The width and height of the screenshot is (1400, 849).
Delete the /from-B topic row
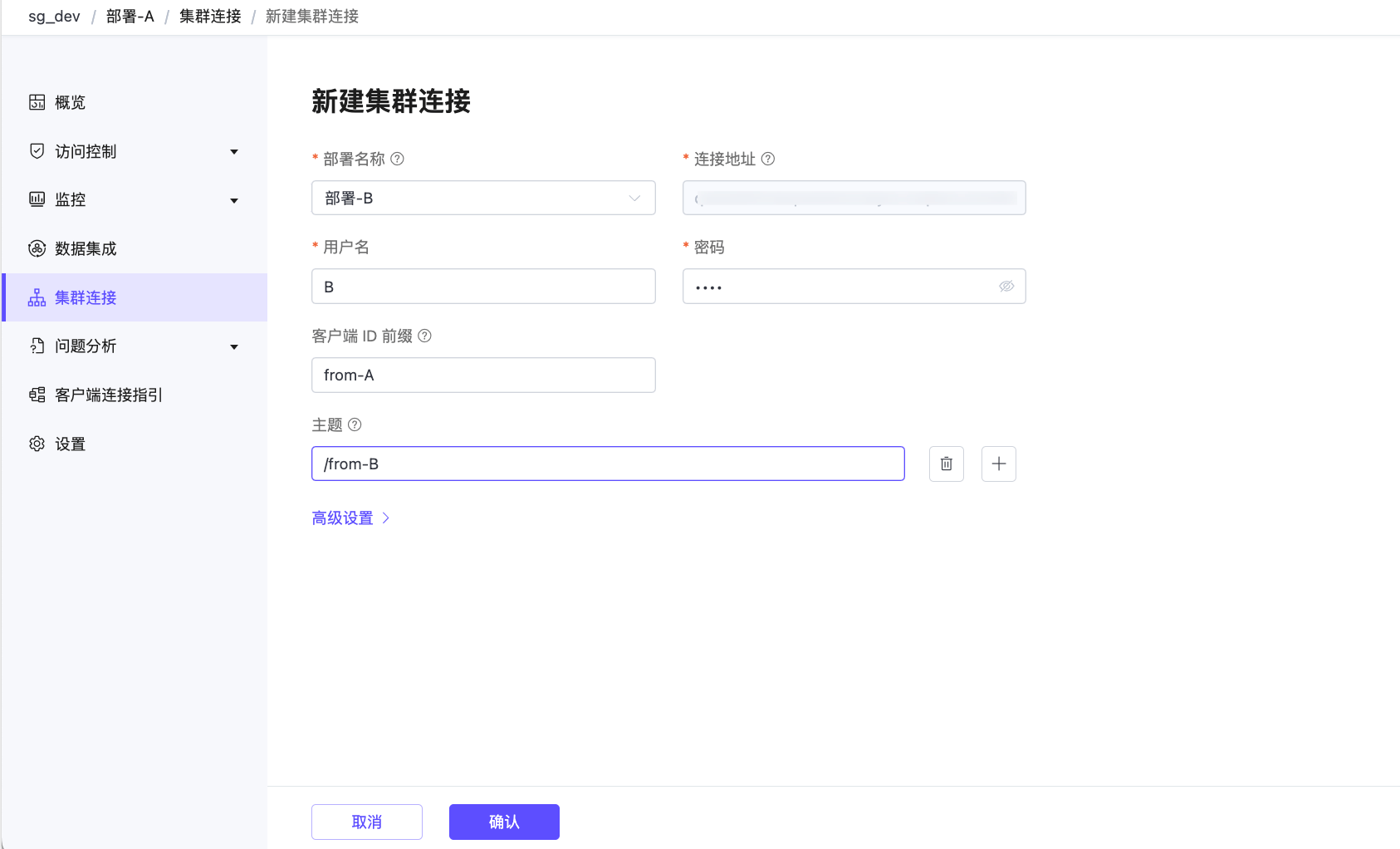coord(946,464)
